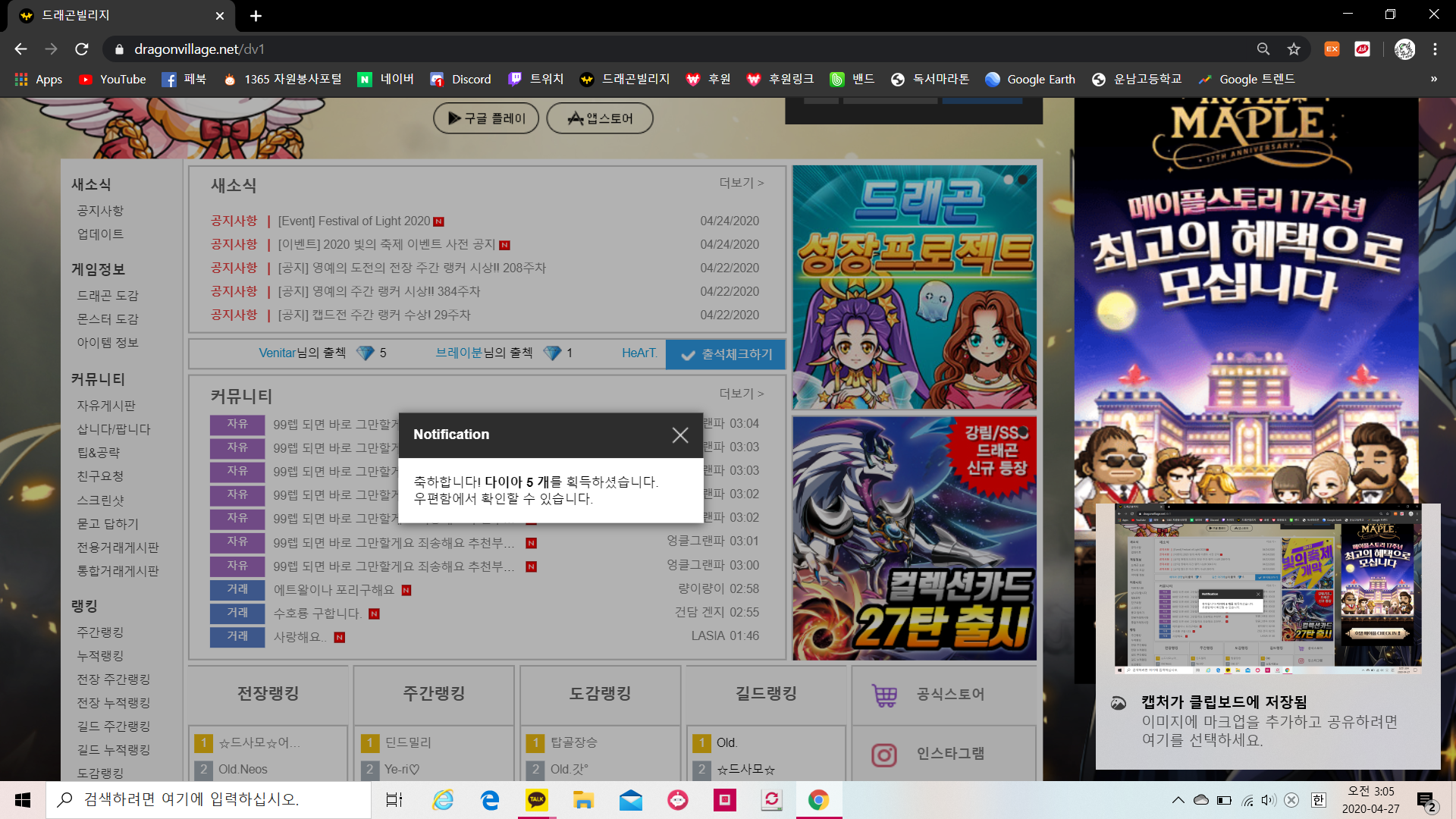This screenshot has height=819, width=1456.
Task: Bookmark this page with the star icon
Action: (1294, 49)
